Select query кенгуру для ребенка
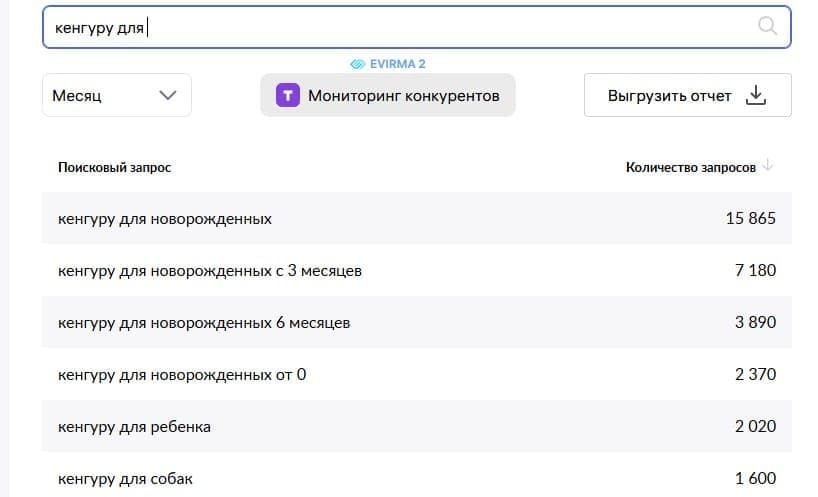Screen dimensions: 818x497 click(x=134, y=427)
